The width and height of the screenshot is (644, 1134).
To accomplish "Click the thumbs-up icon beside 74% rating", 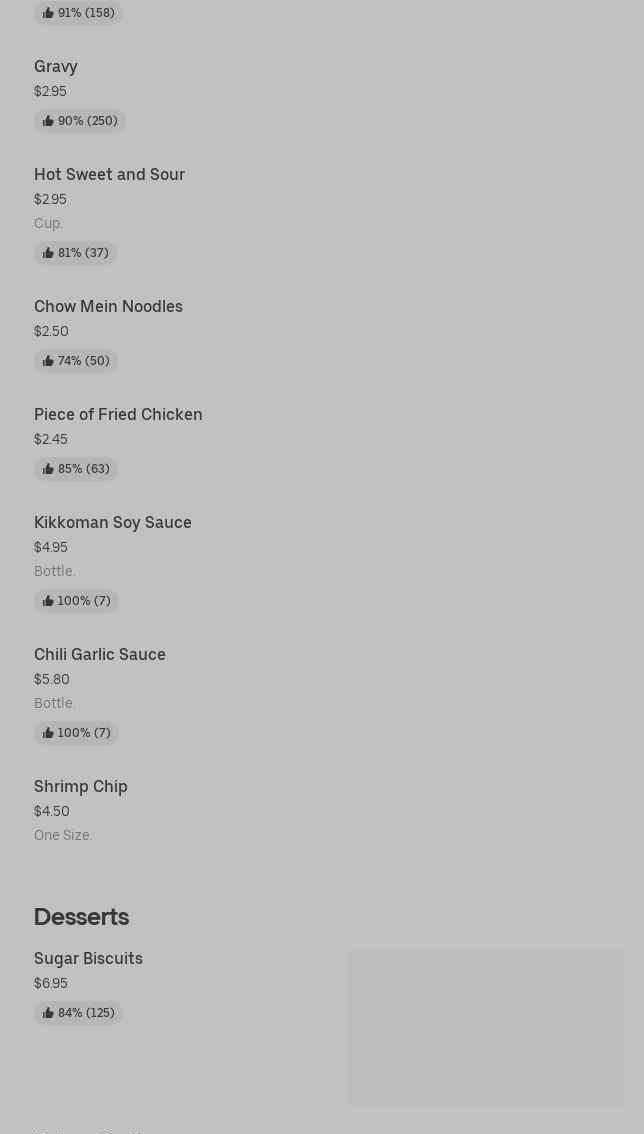I will [x=48, y=361].
